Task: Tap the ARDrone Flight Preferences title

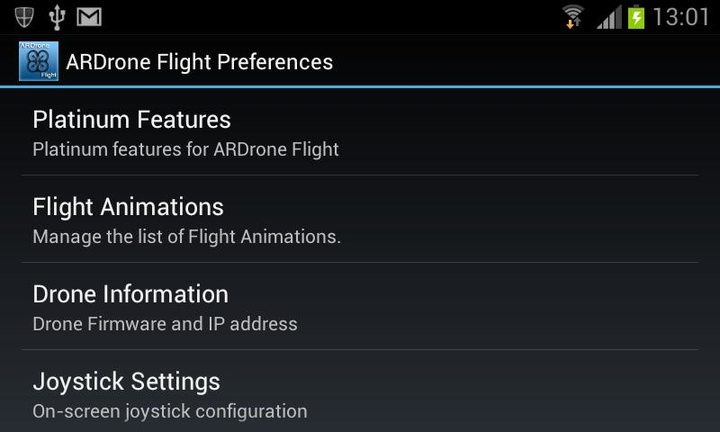Action: point(199,62)
